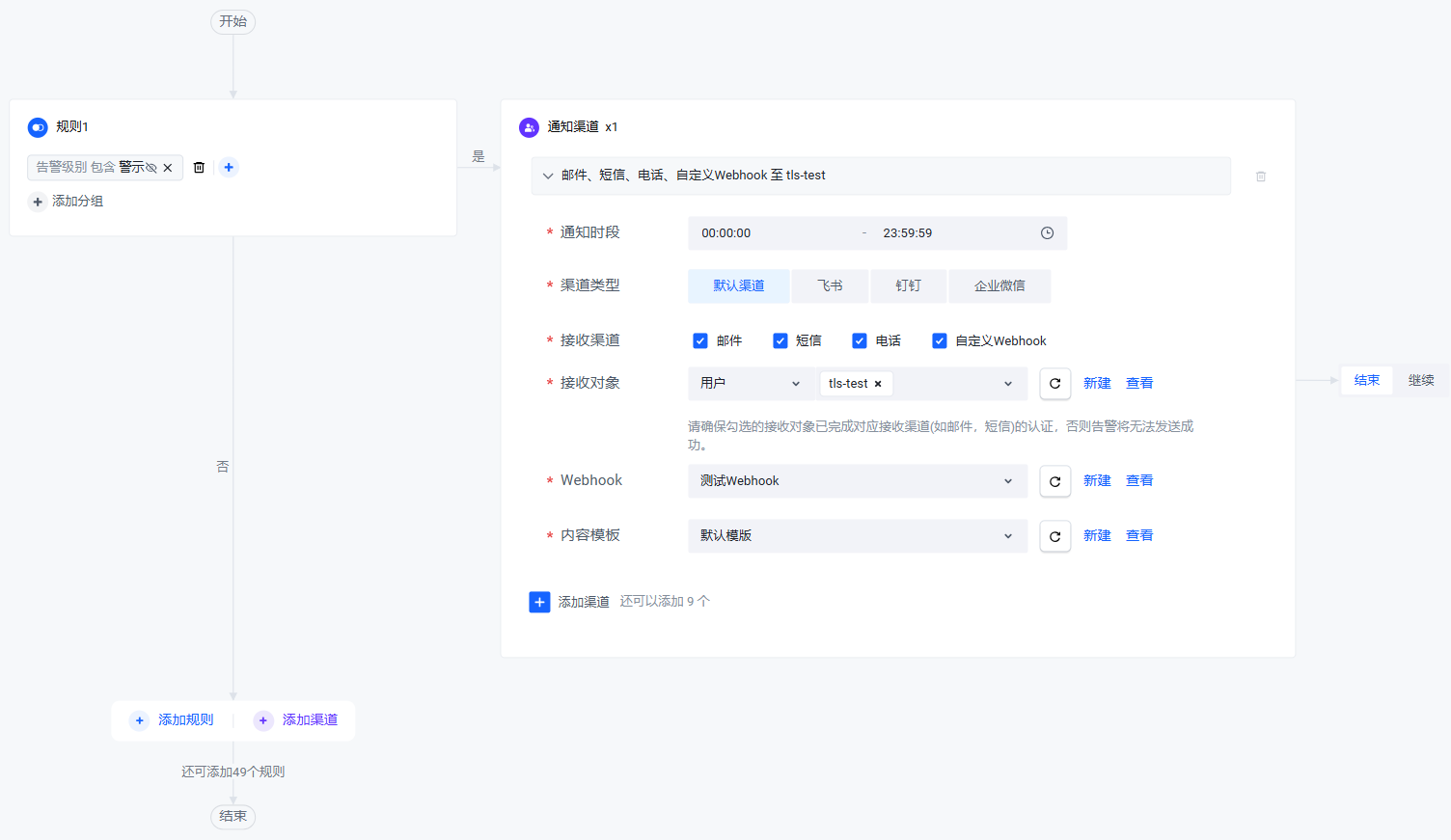Image resolution: width=1451 pixels, height=840 pixels.
Task: Delete the notification channel using the trash icon
Action: coord(1261,176)
